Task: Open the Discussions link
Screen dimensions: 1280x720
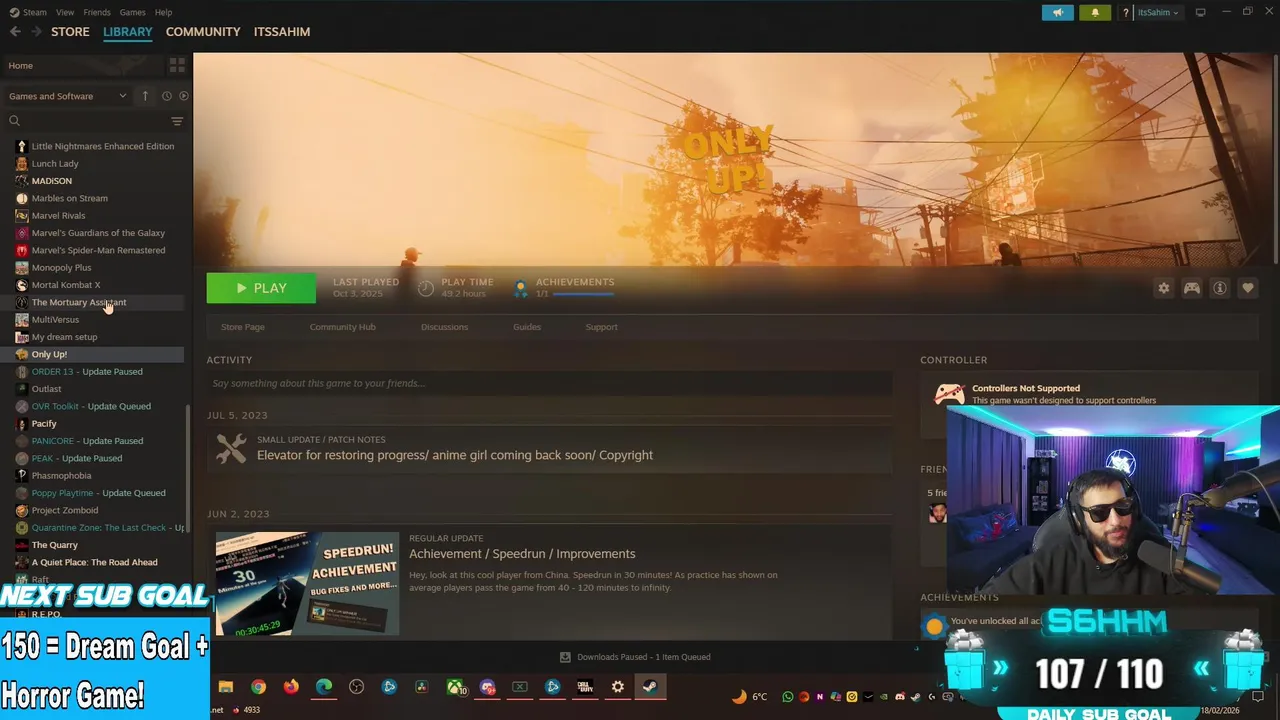Action: pos(444,327)
